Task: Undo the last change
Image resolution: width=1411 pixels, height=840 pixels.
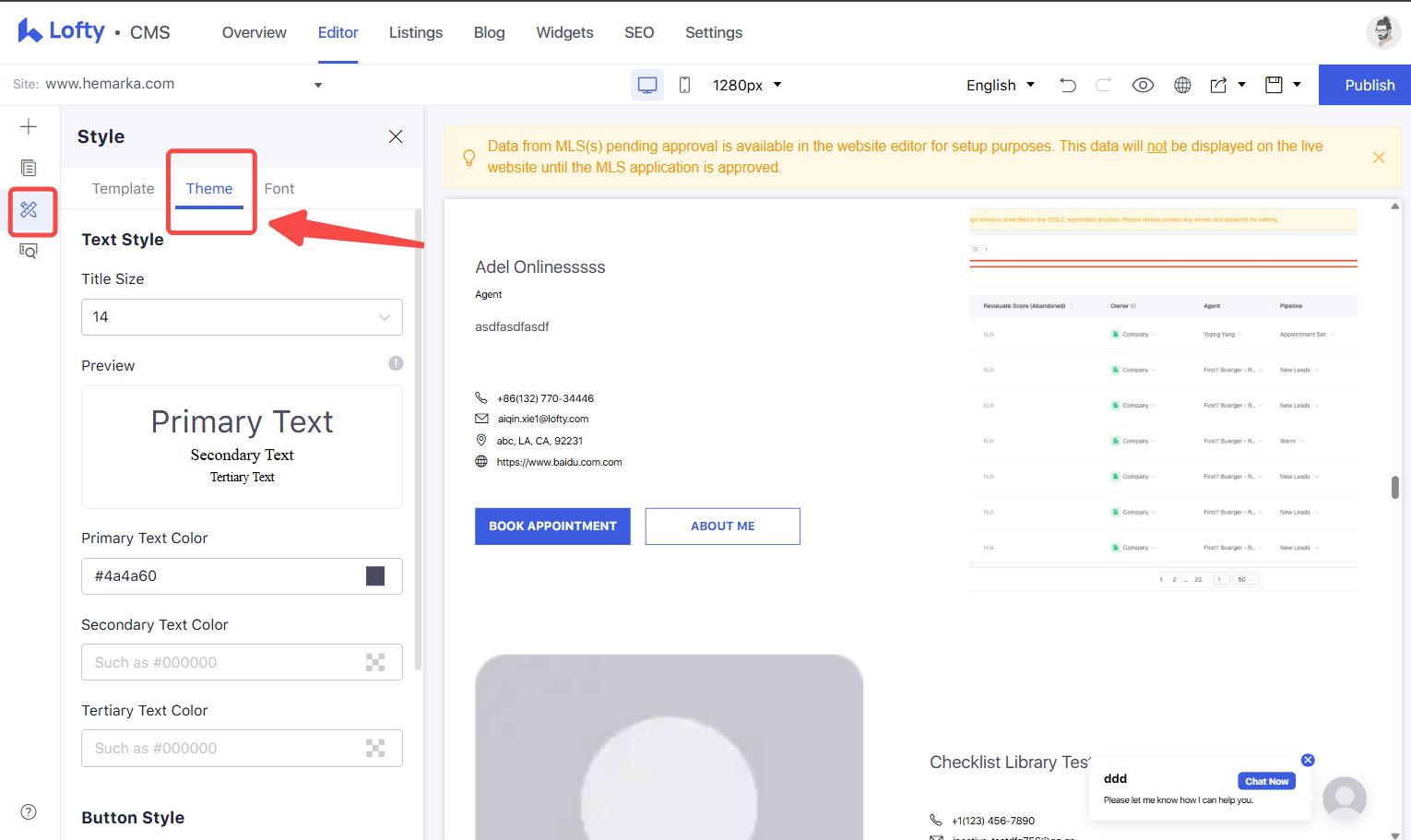Action: click(x=1068, y=85)
